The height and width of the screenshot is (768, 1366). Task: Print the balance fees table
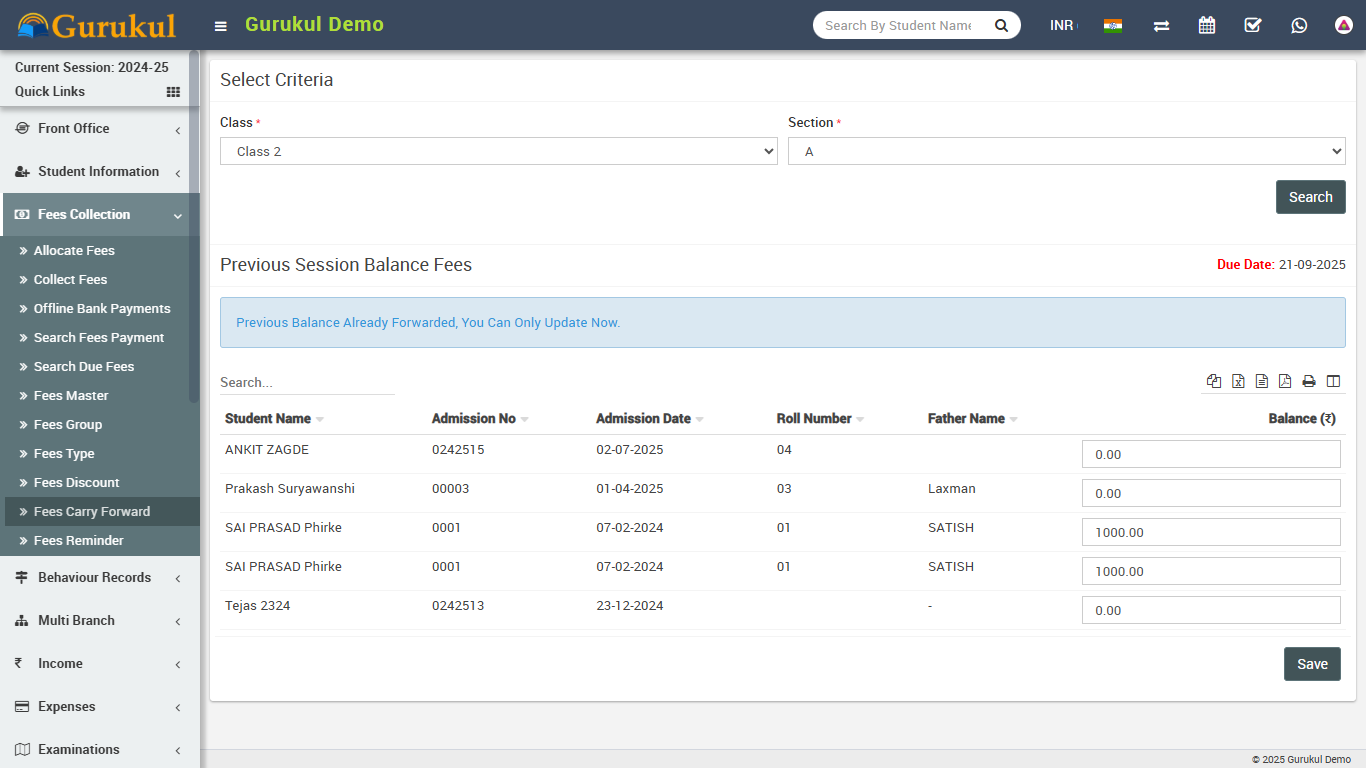1309,381
